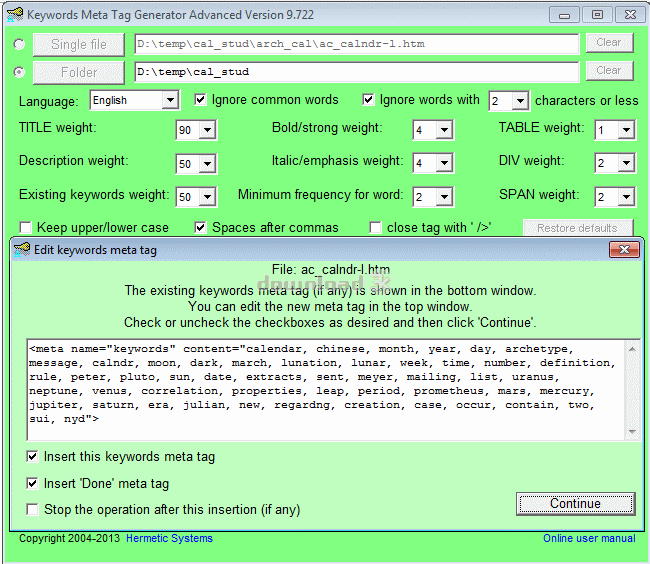Toggle Ignore words with characters checkbox

[368, 99]
